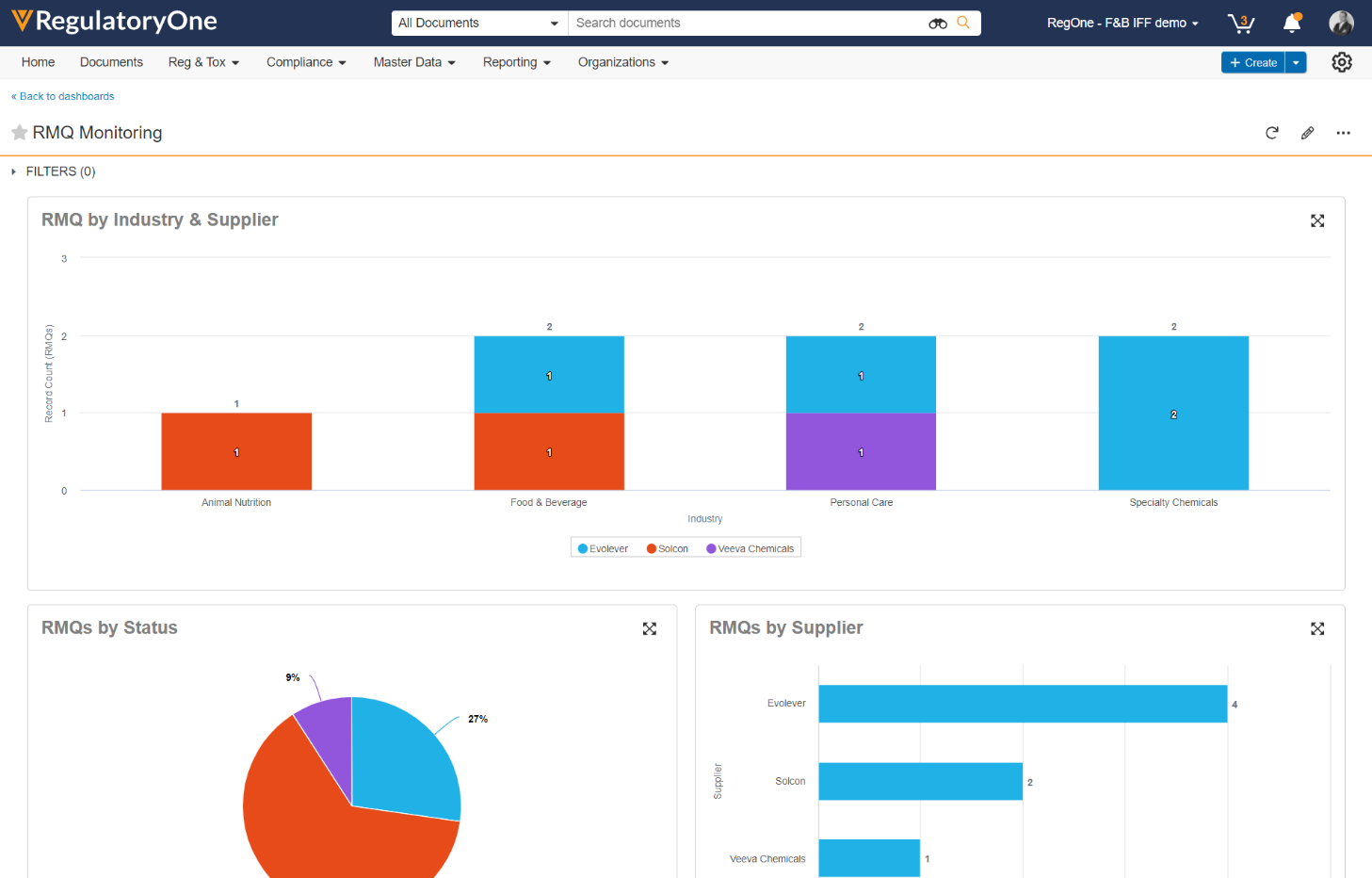Click the RMQs by Status title
The height and width of the screenshot is (878, 1372).
(109, 627)
